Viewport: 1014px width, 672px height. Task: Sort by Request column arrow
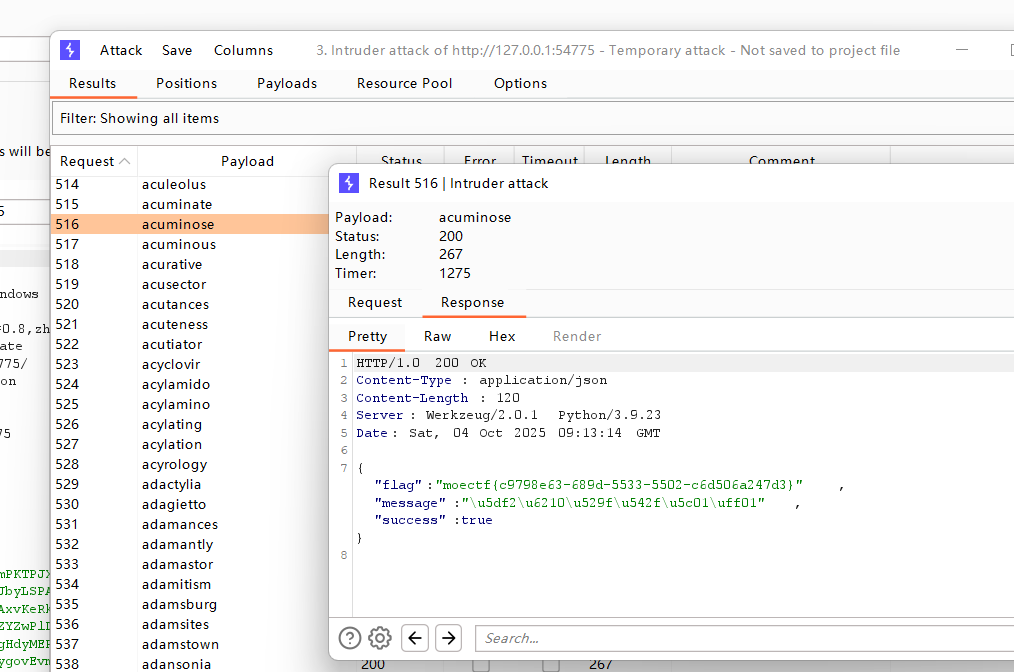click(124, 161)
